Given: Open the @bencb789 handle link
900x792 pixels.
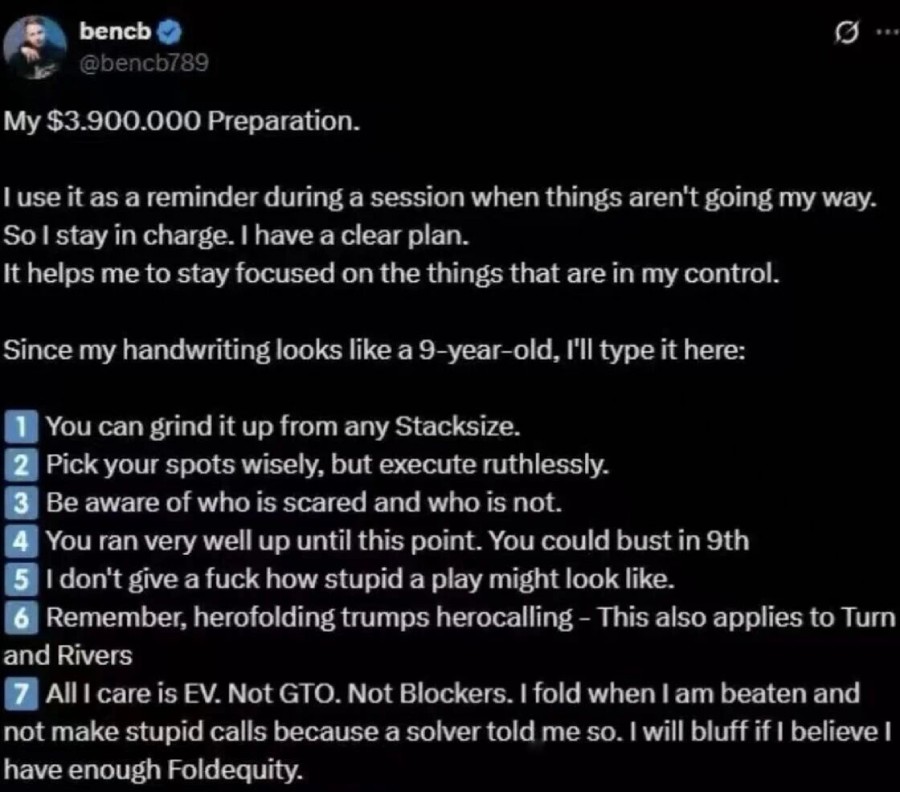Looking at the screenshot, I should (143, 63).
